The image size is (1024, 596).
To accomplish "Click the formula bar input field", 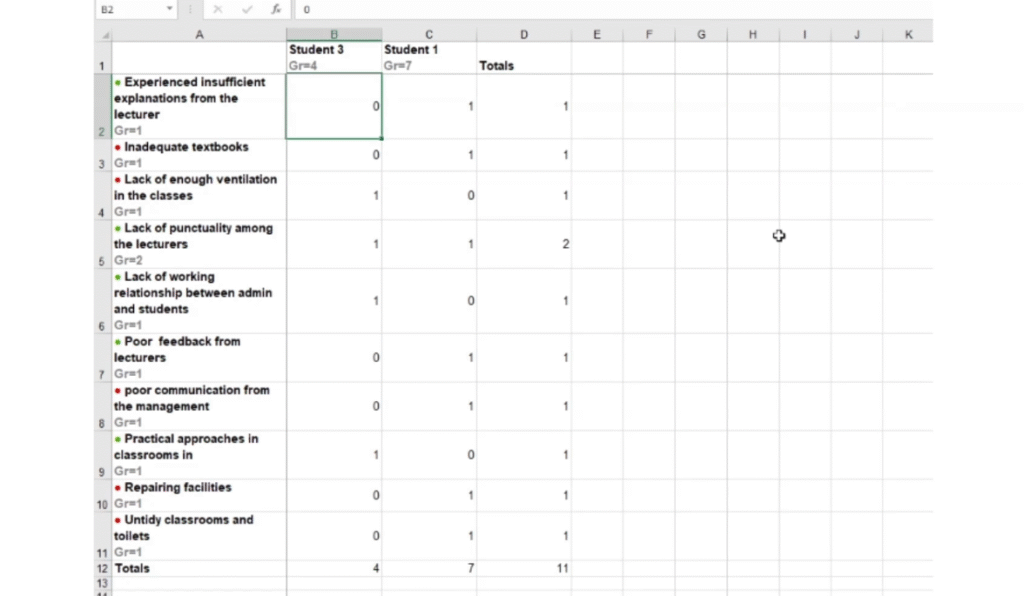I will point(600,9).
